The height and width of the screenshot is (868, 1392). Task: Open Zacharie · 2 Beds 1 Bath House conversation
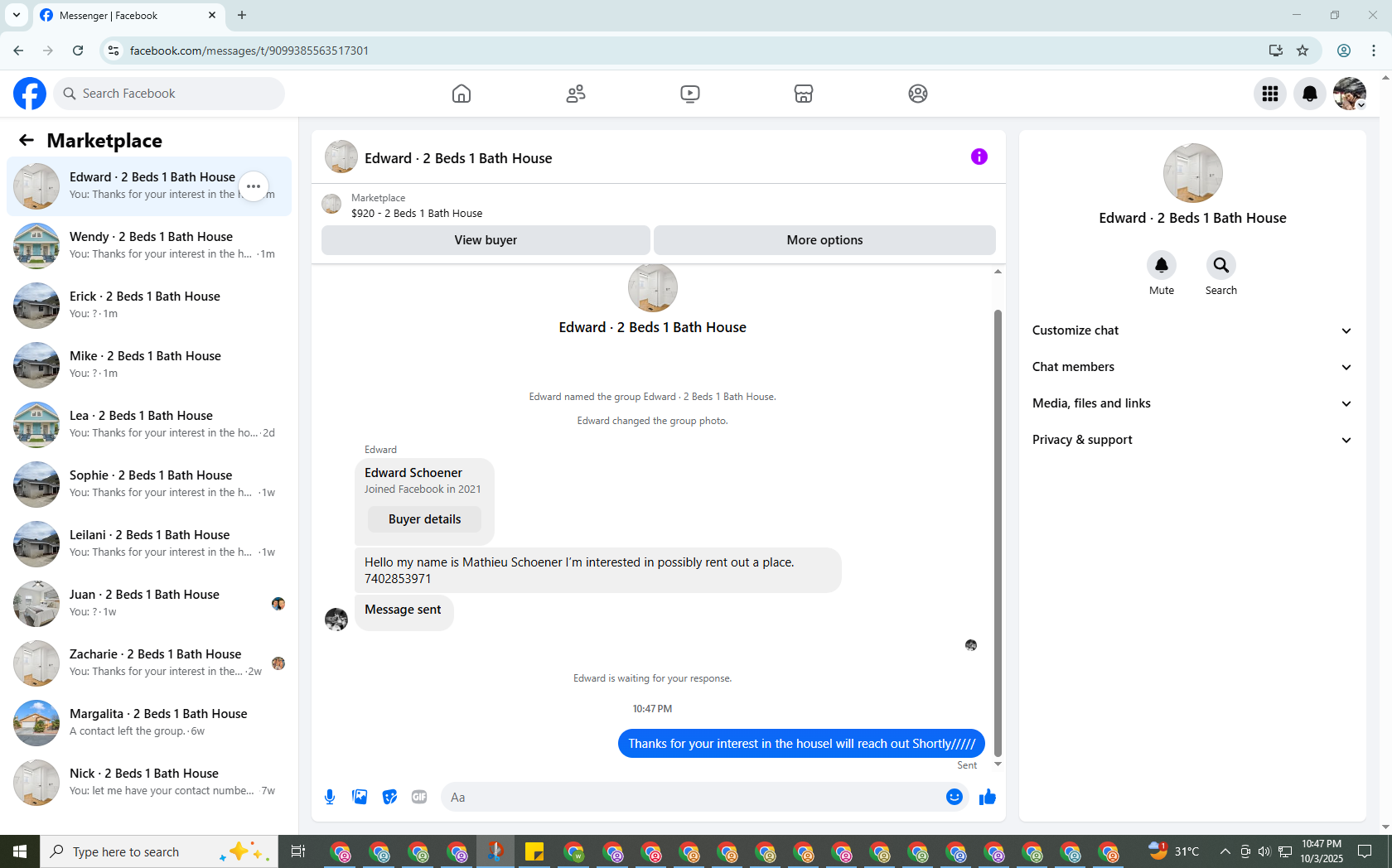click(x=149, y=663)
